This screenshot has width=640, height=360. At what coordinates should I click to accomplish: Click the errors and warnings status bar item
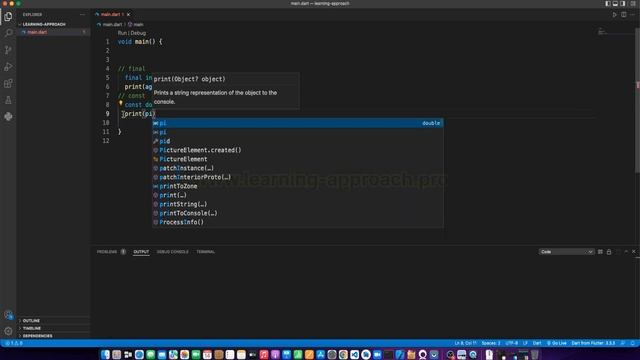14,343
